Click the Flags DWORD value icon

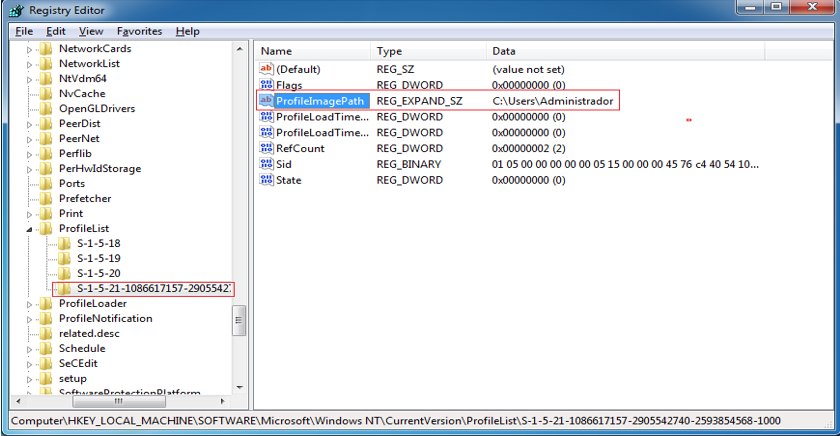click(266, 85)
